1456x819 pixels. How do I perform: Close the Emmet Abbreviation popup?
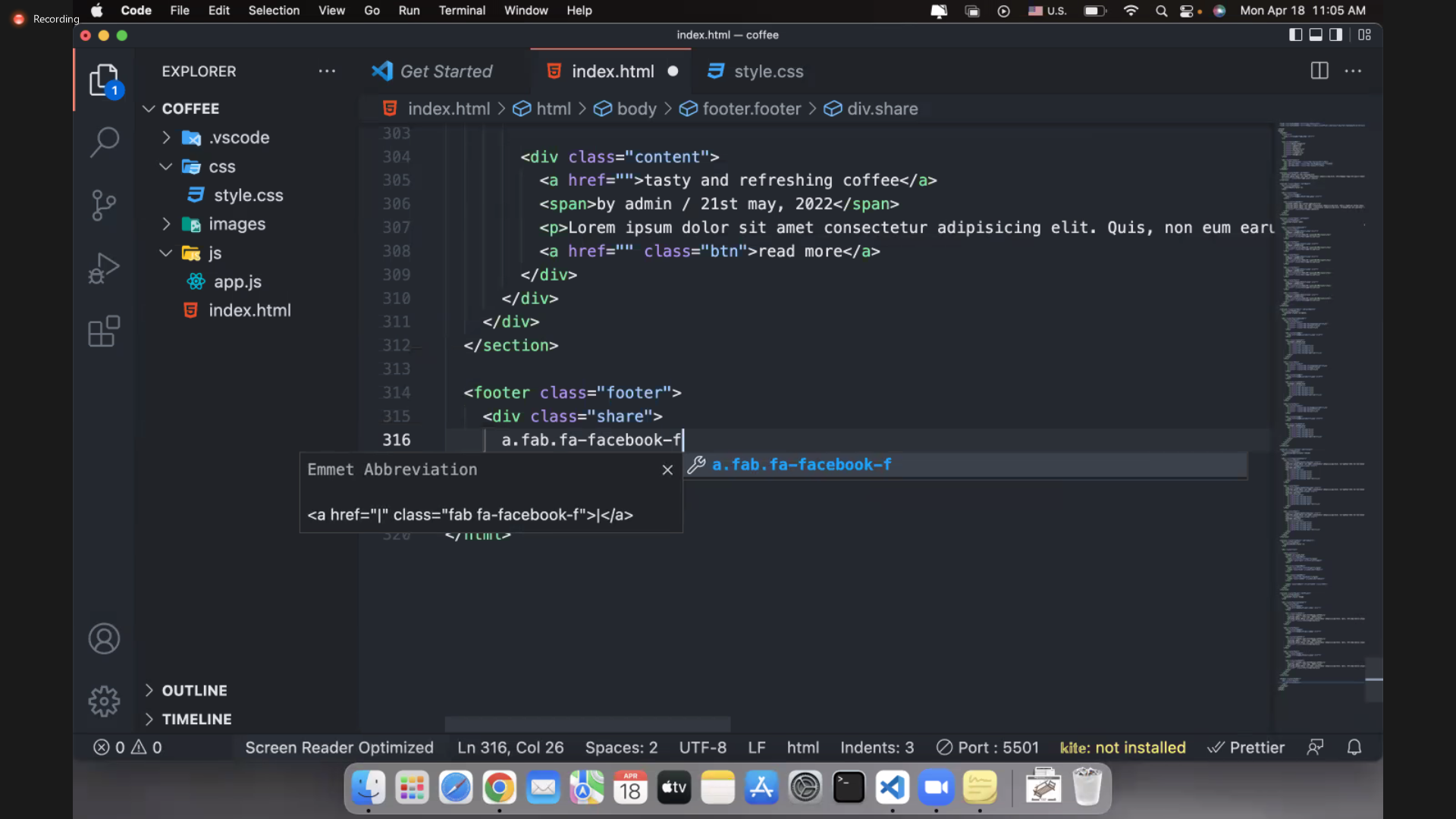(x=667, y=470)
